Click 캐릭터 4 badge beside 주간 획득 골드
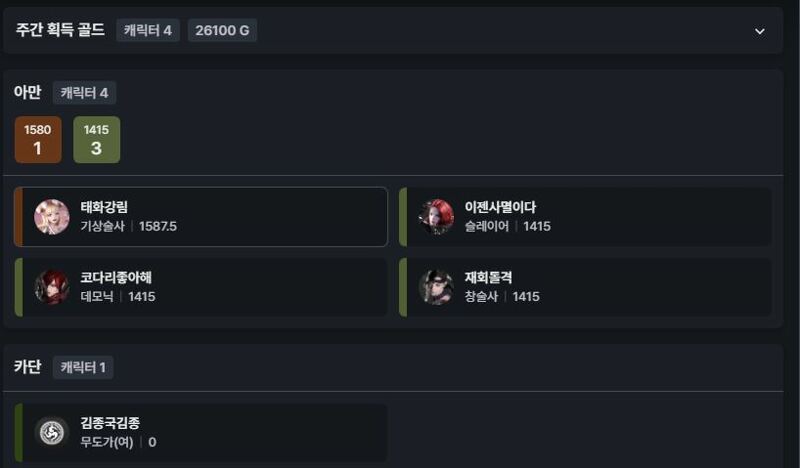The image size is (800, 468). point(147,31)
